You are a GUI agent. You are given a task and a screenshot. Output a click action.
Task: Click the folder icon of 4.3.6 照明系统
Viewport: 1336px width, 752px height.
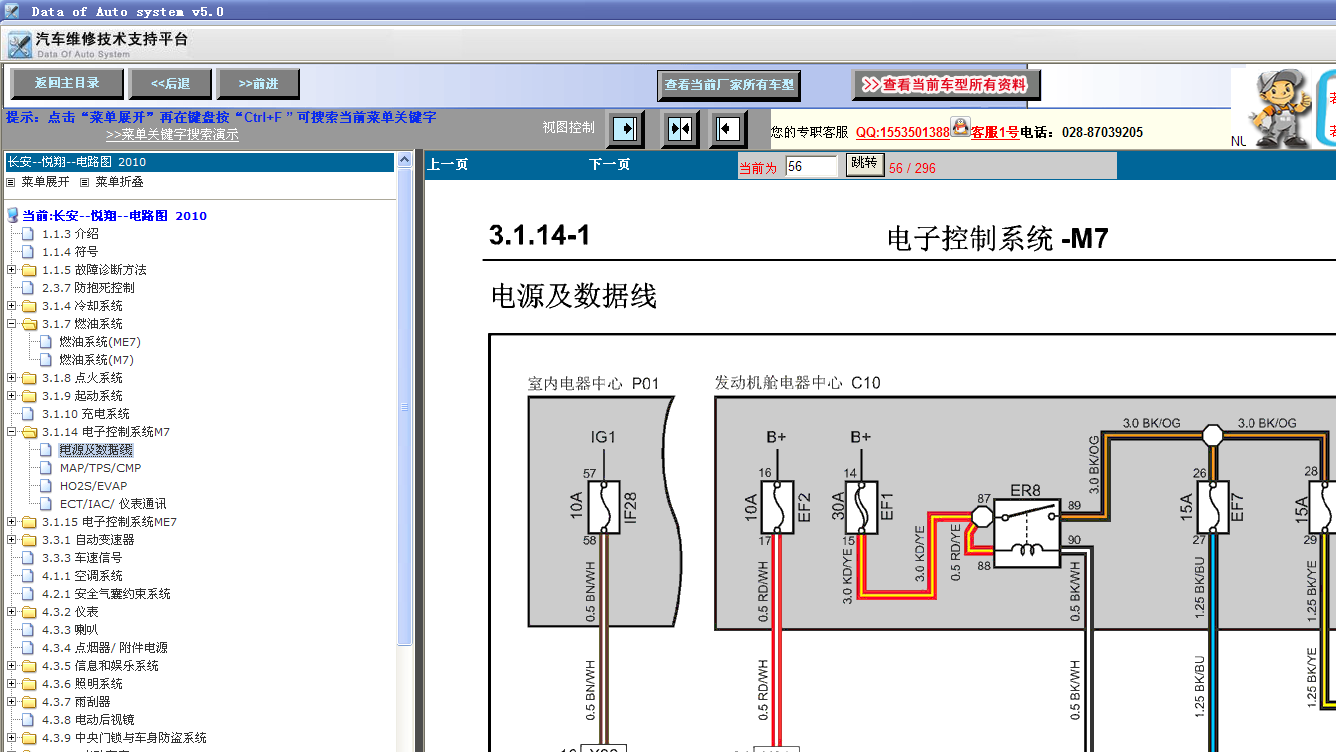(29, 683)
